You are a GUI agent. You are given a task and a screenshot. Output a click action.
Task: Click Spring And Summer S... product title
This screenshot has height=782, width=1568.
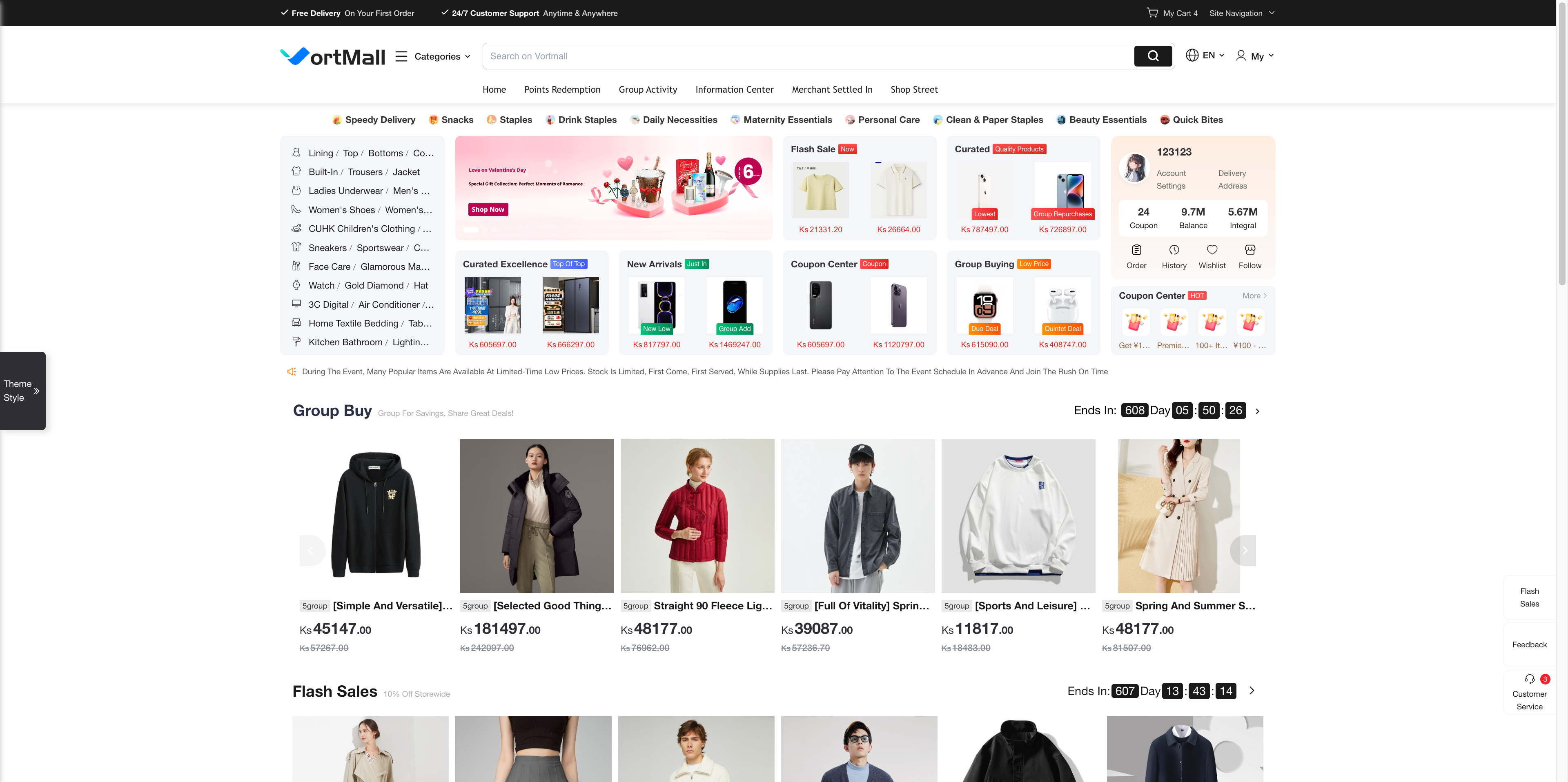(x=1195, y=606)
